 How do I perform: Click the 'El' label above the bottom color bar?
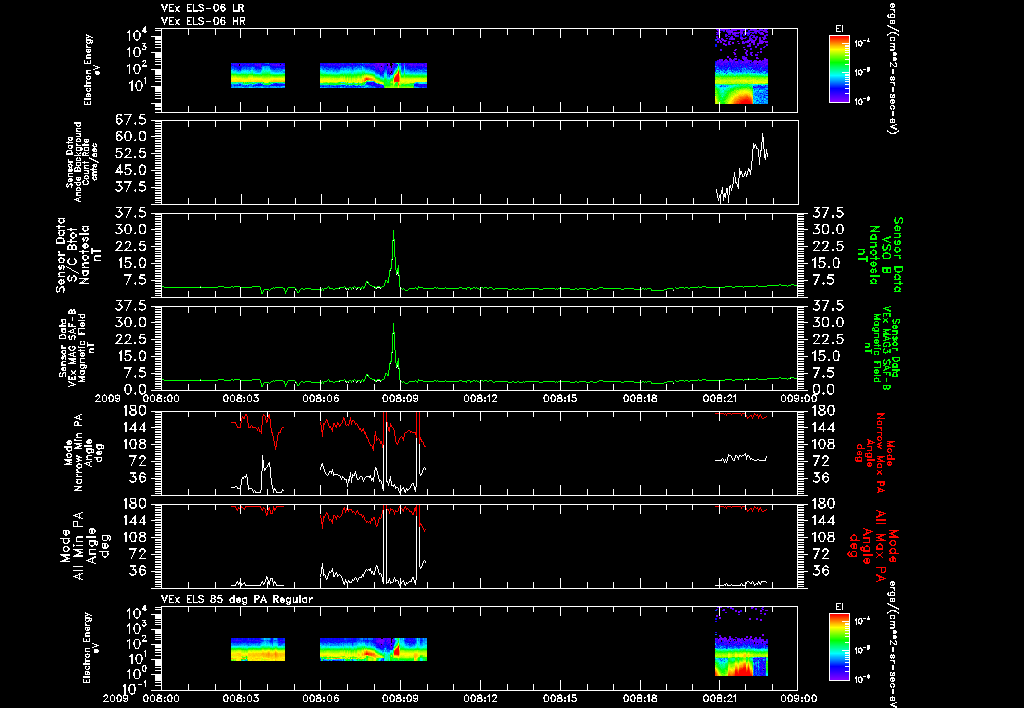tap(839, 607)
